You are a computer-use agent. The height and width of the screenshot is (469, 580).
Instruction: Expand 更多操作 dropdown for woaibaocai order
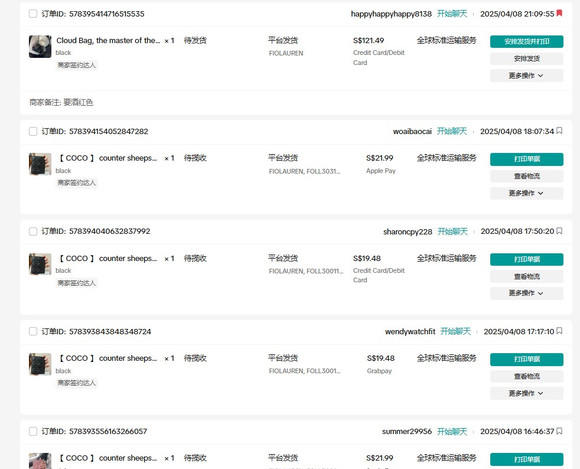[526, 193]
